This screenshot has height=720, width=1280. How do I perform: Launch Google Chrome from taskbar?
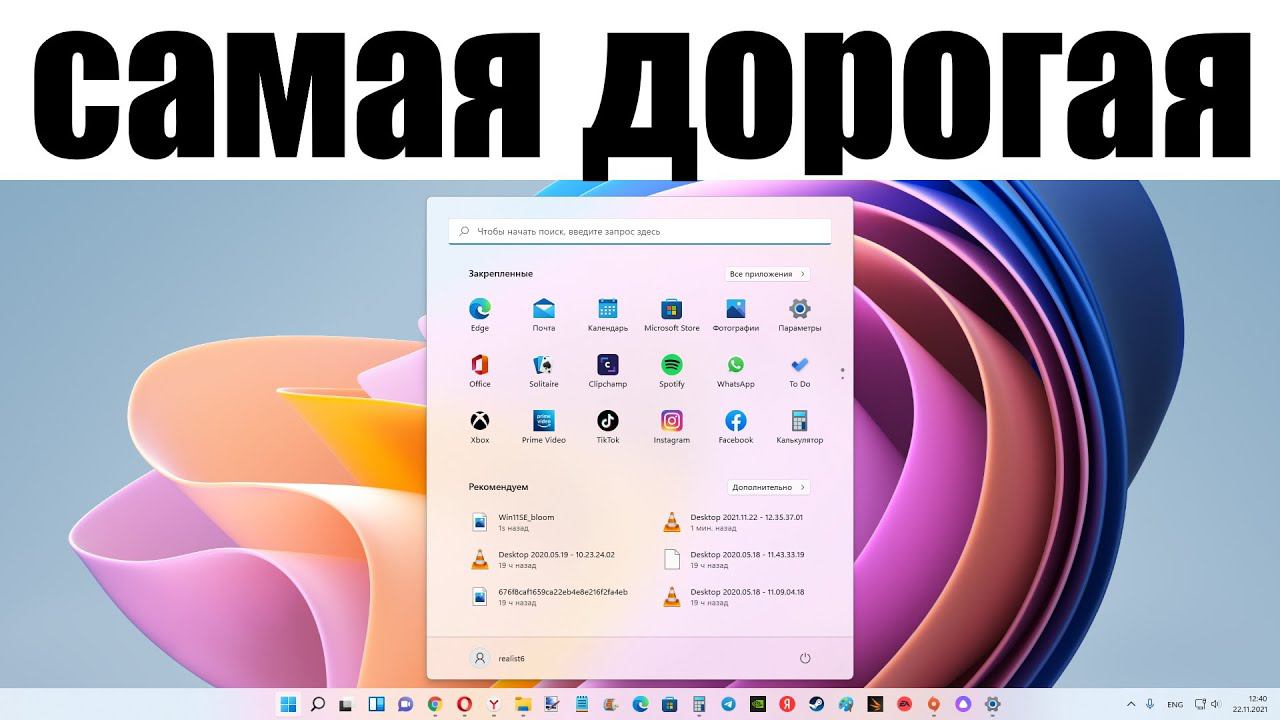click(435, 704)
